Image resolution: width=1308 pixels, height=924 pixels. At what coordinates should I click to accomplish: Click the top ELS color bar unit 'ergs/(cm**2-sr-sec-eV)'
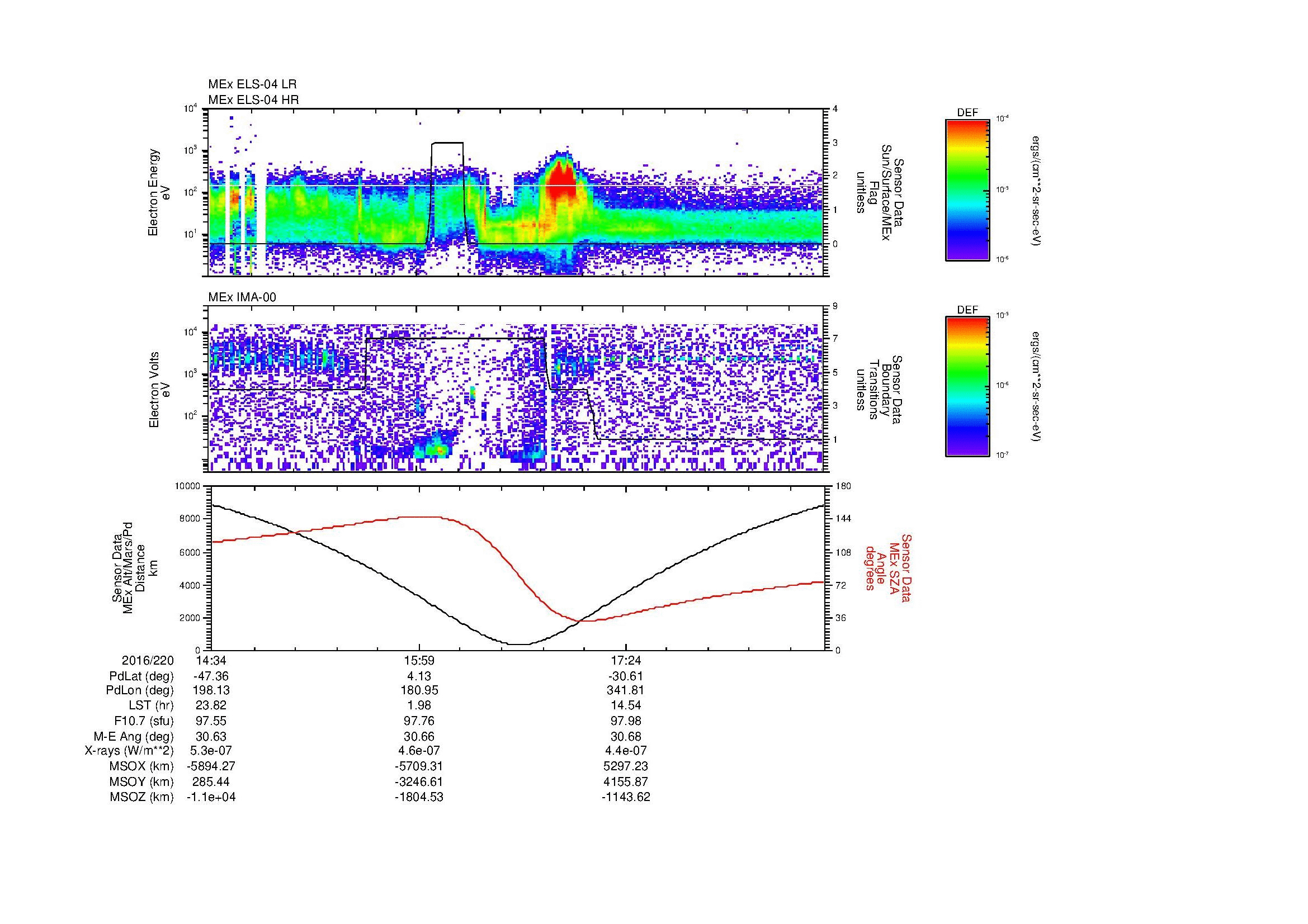click(x=1036, y=191)
